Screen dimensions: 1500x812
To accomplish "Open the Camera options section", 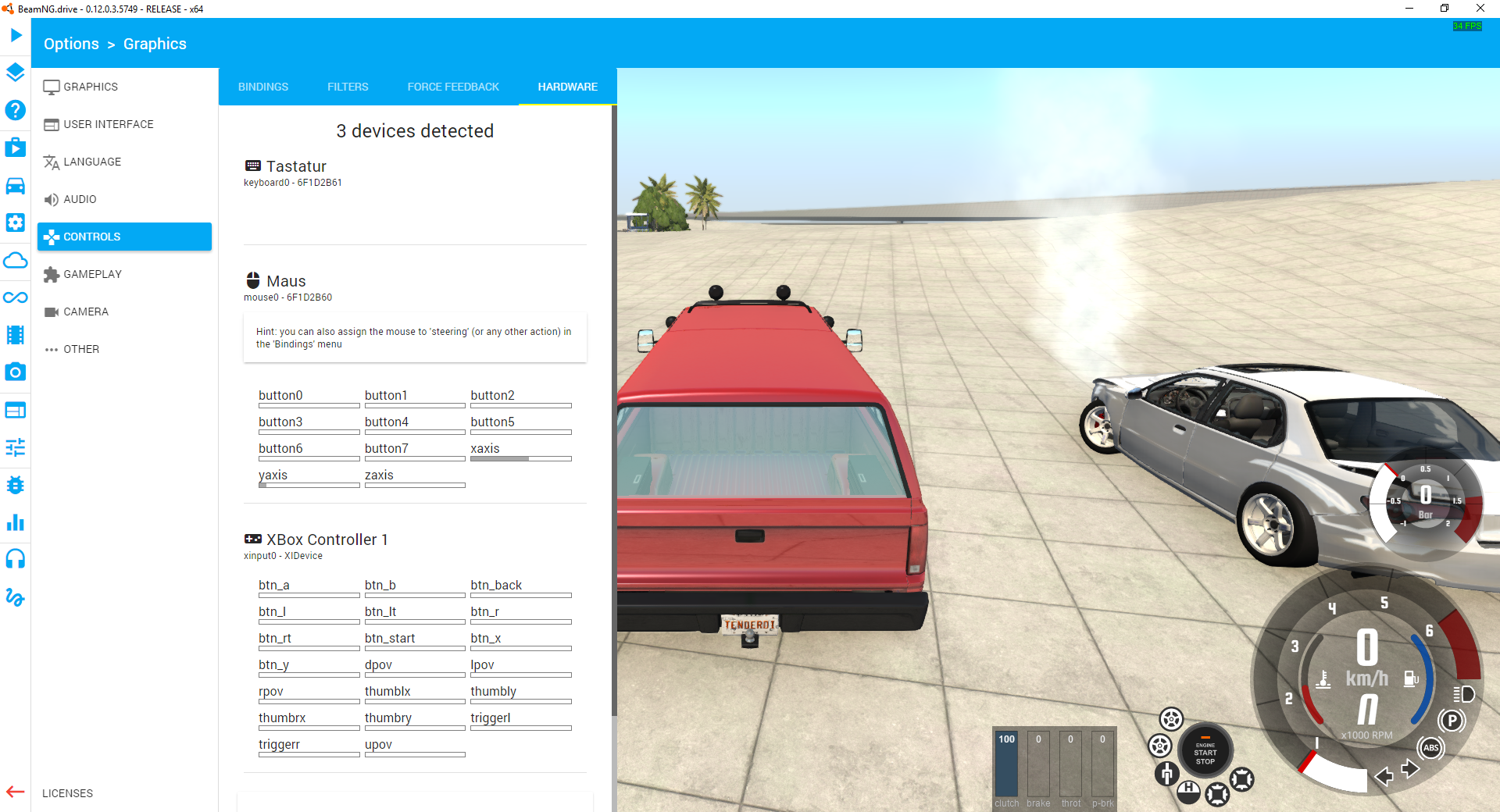I will tap(124, 312).
